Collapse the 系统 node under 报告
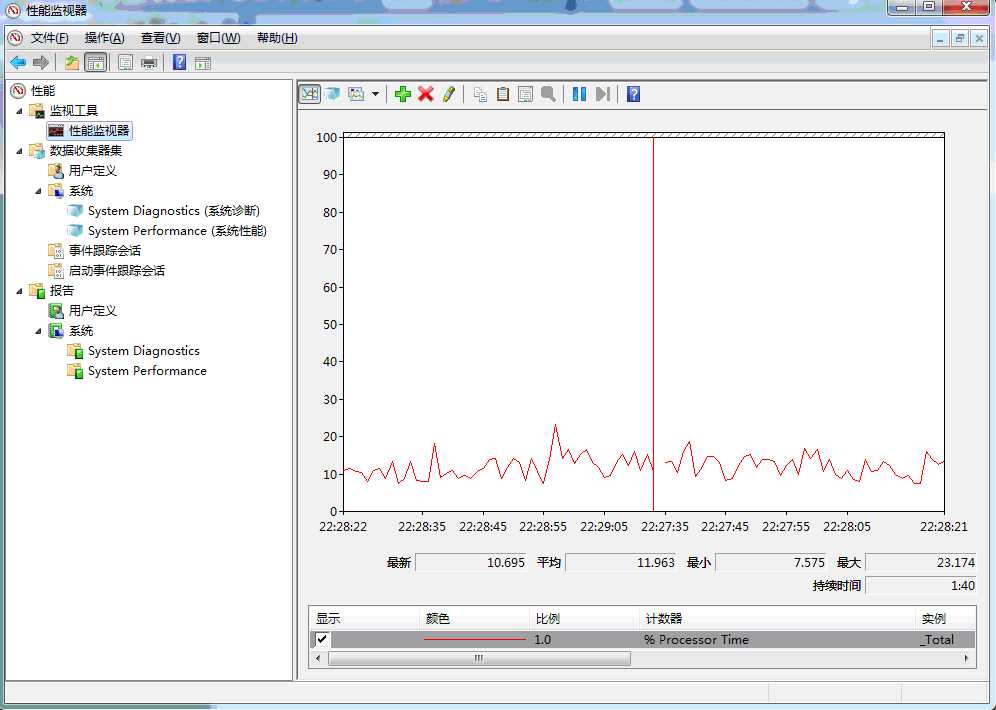The image size is (996, 710). click(38, 331)
